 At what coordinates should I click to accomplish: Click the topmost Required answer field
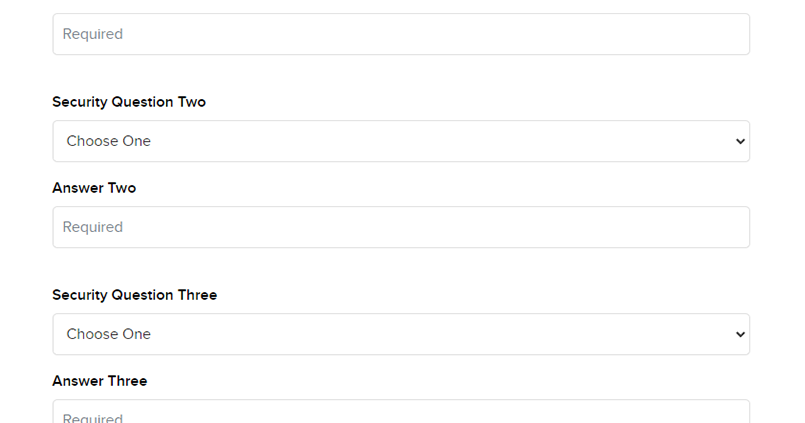(x=400, y=34)
